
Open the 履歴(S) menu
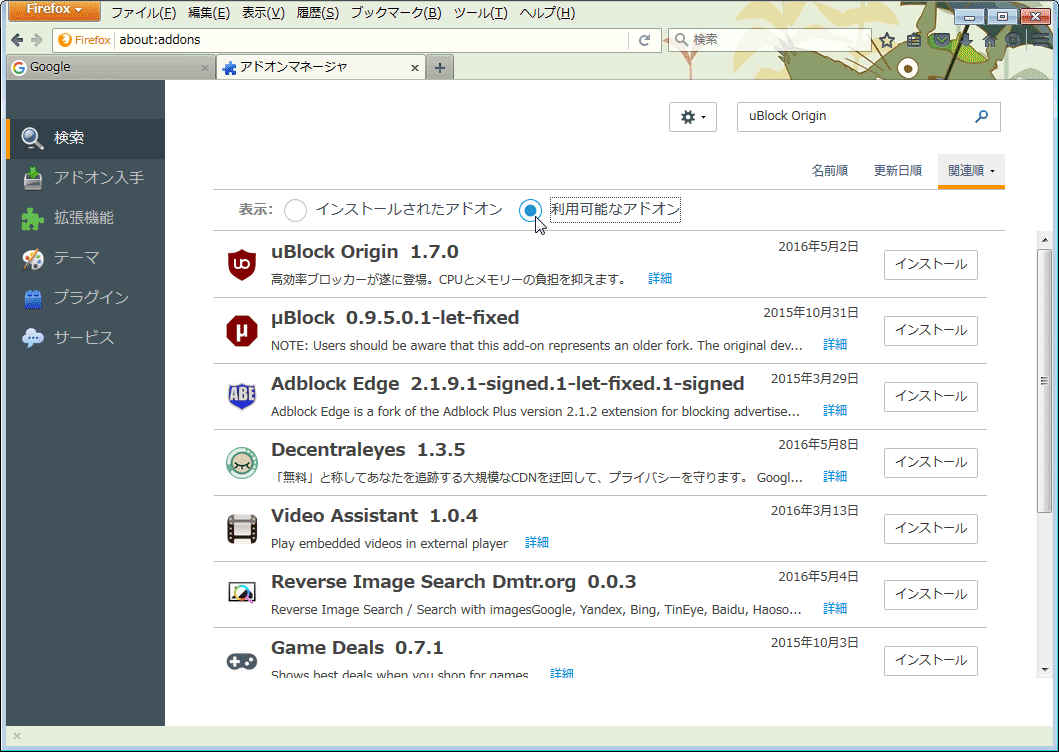tap(317, 13)
